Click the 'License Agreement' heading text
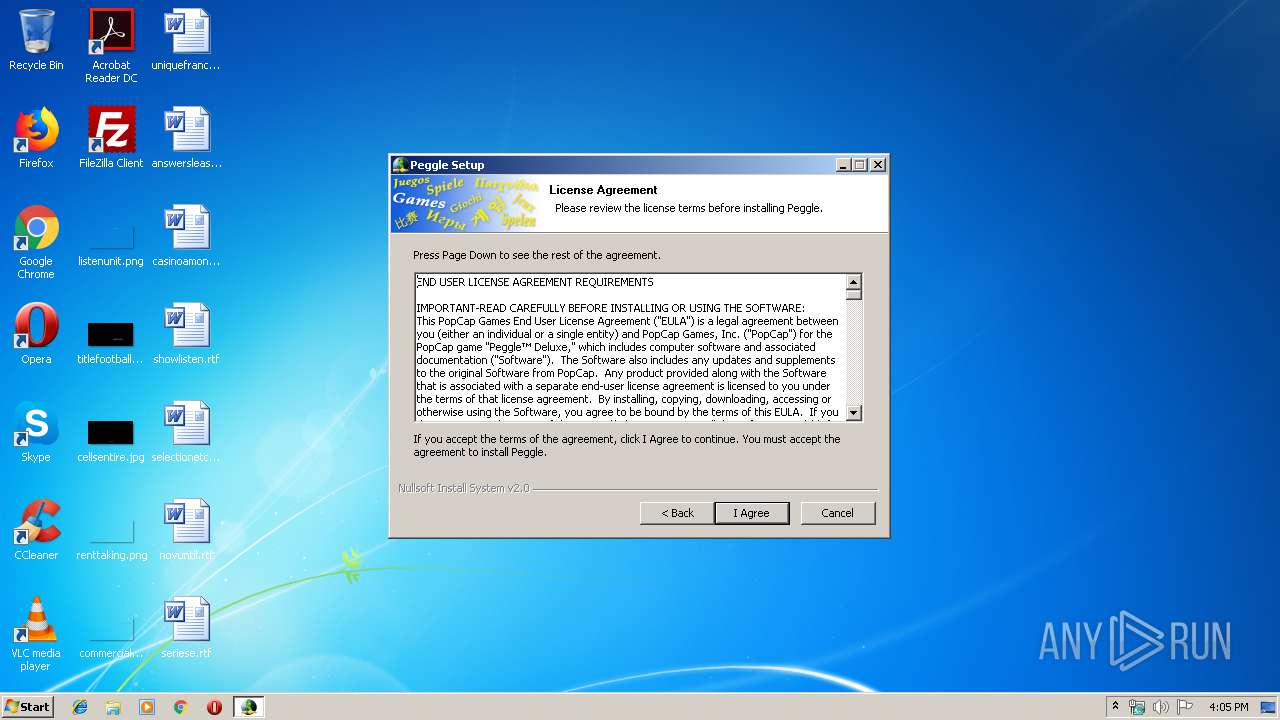 tap(603, 190)
